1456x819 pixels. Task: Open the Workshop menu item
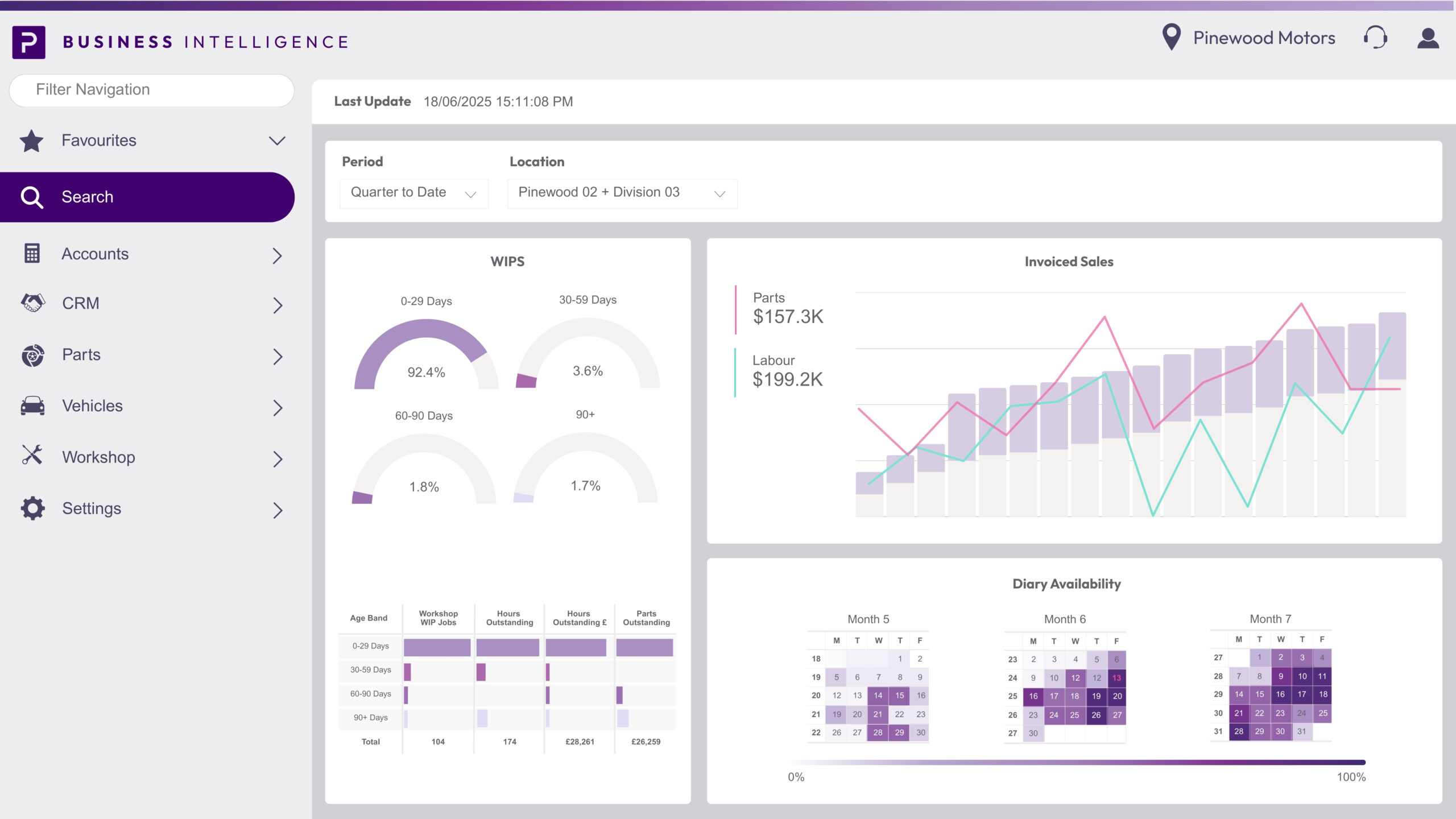[x=98, y=457]
